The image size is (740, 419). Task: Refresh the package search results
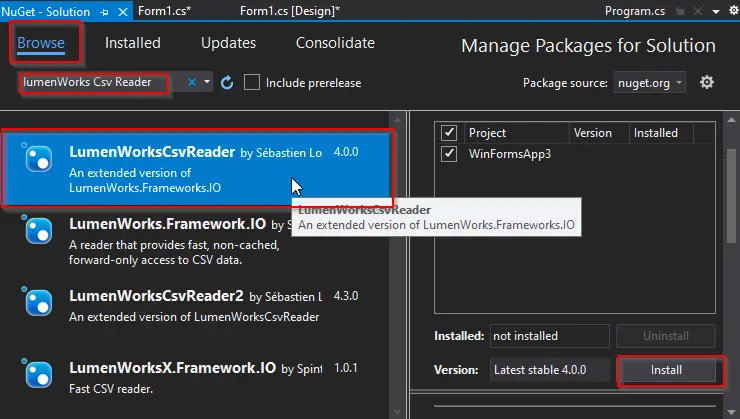227,83
